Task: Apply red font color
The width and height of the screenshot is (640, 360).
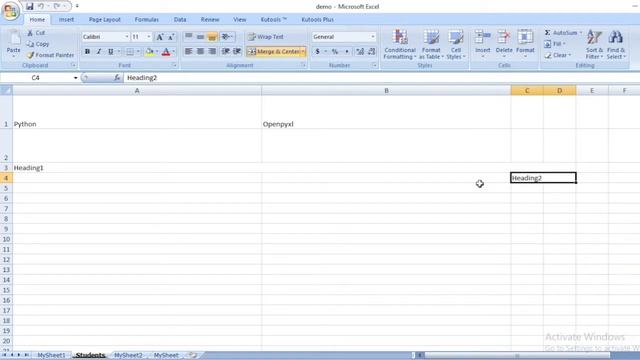Action: coord(166,52)
